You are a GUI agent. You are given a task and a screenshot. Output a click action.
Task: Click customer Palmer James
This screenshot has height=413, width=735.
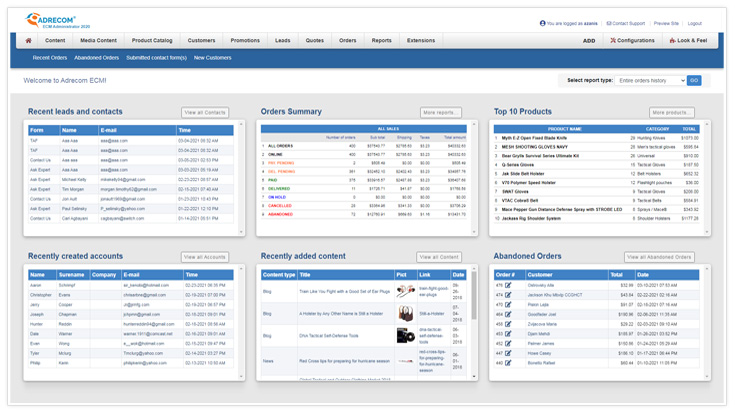pos(540,344)
